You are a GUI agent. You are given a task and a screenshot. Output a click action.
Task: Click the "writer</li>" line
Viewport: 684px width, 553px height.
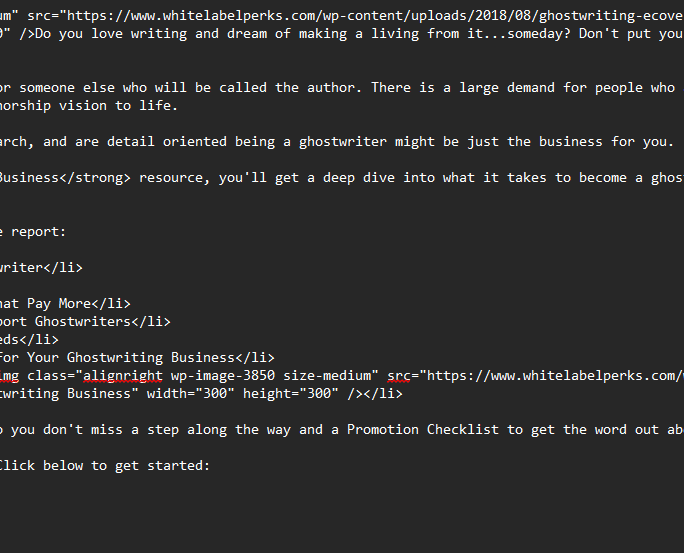pos(41,267)
